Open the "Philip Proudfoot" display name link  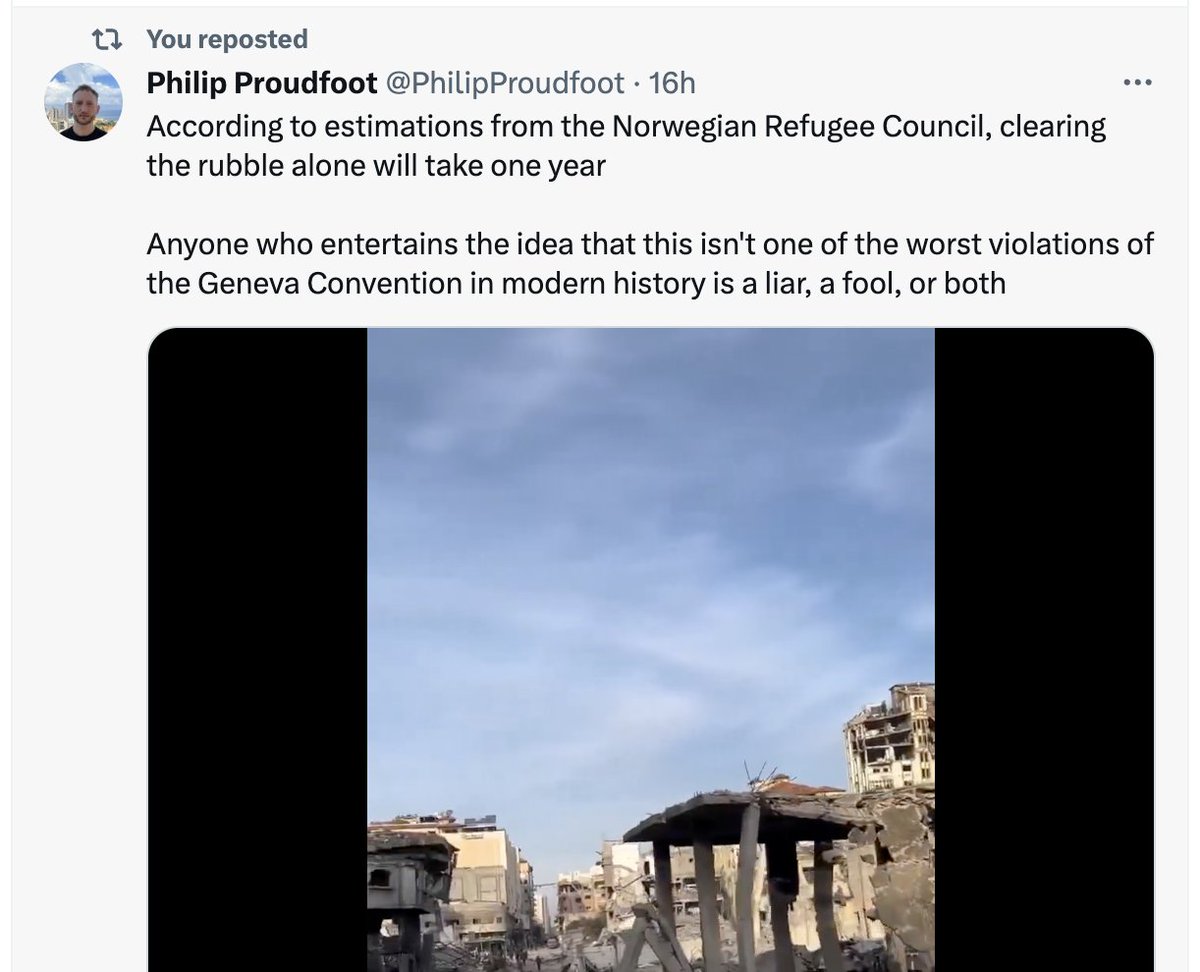[262, 83]
